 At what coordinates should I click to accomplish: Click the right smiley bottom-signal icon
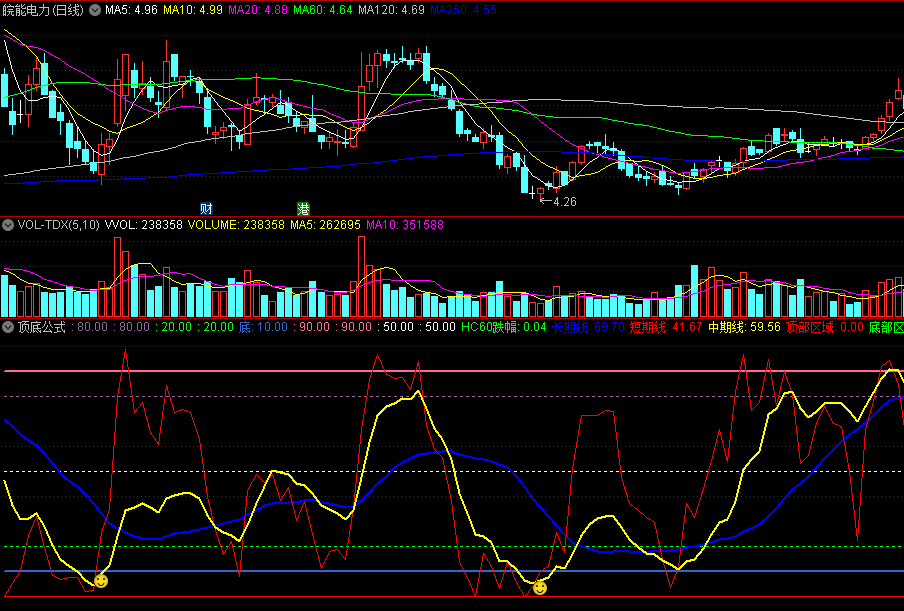pos(540,588)
